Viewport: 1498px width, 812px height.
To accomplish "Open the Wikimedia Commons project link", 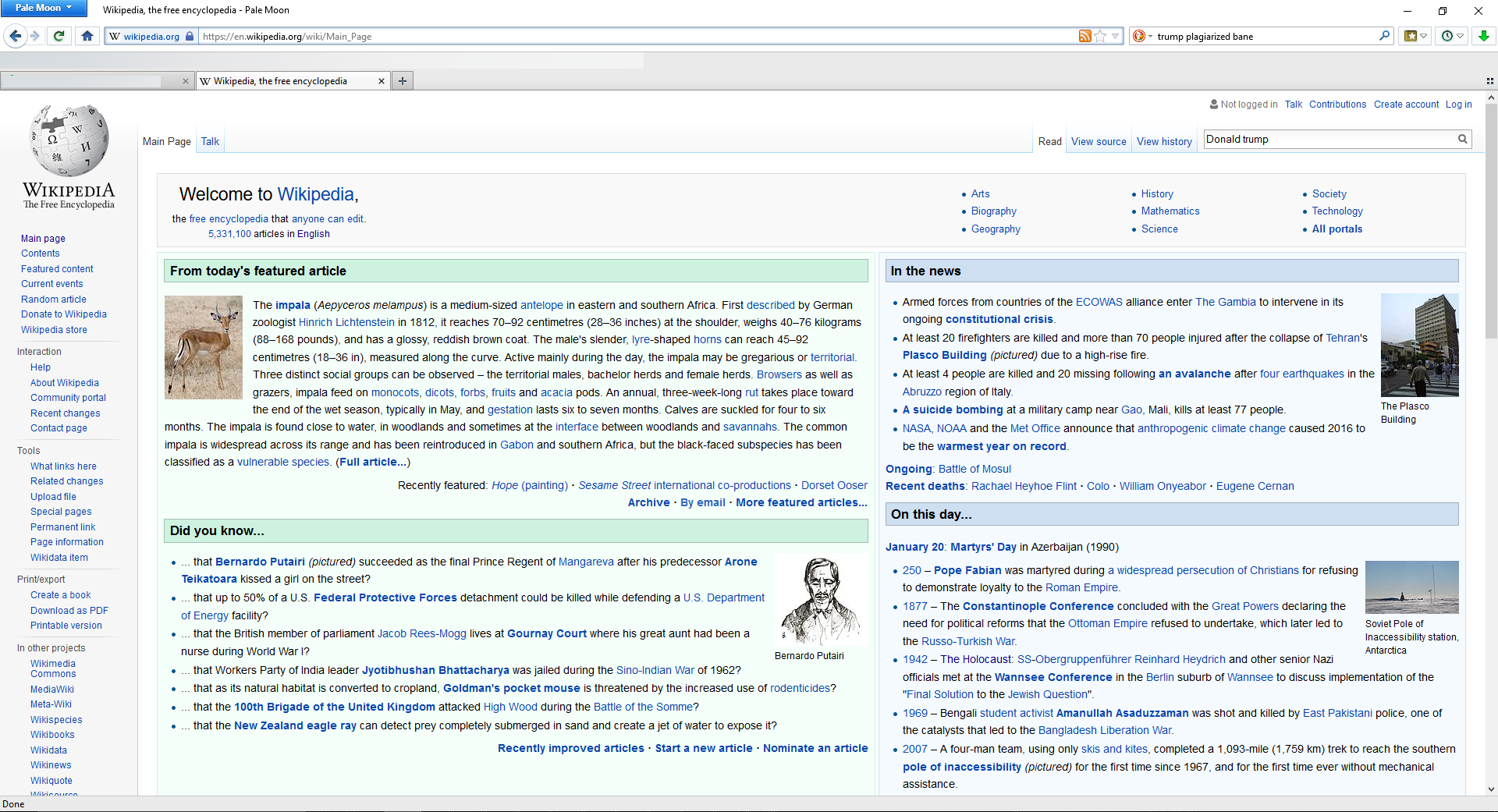I will 53,668.
